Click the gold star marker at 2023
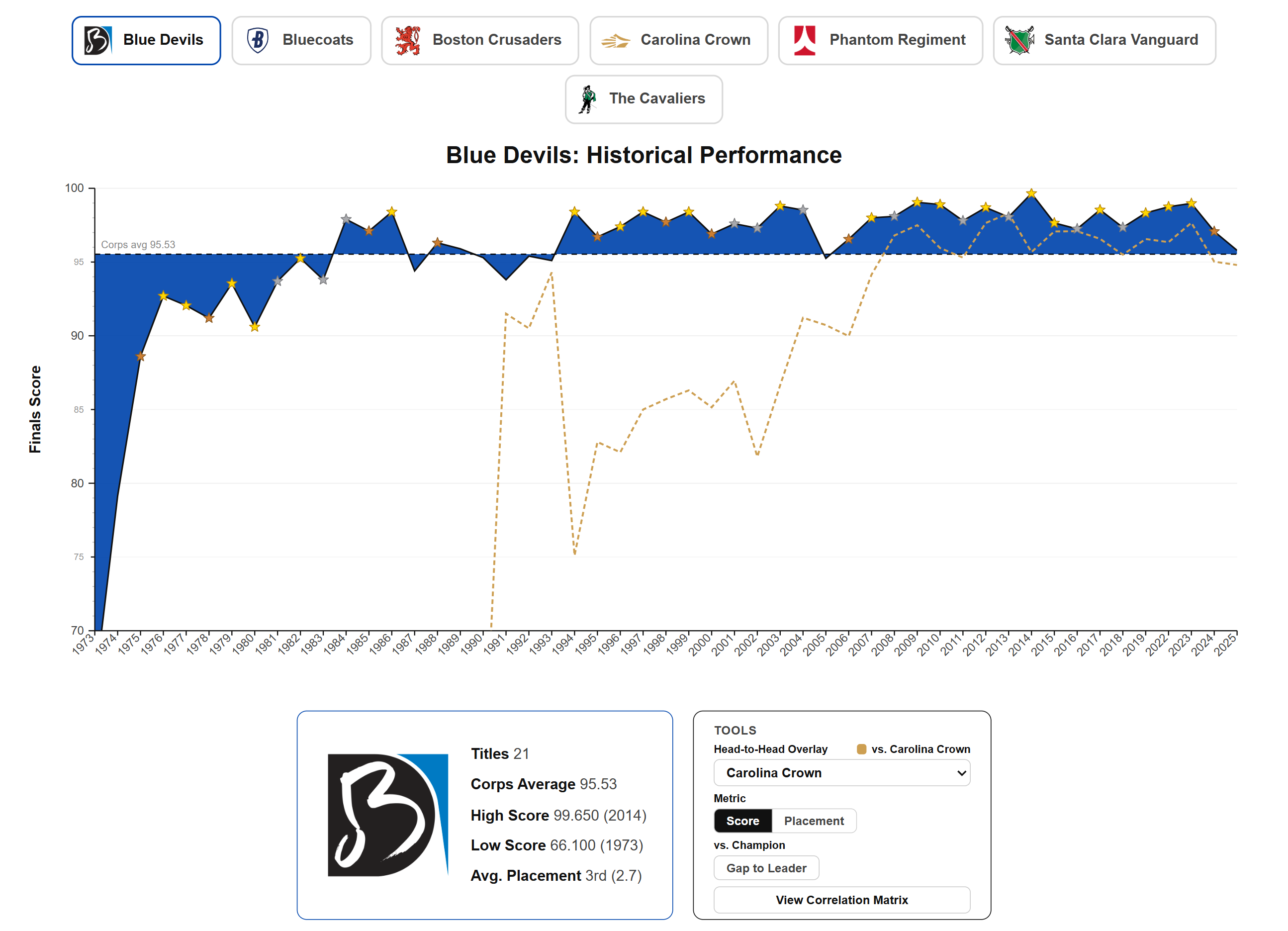The height and width of the screenshot is (931, 1288). pos(1192,203)
